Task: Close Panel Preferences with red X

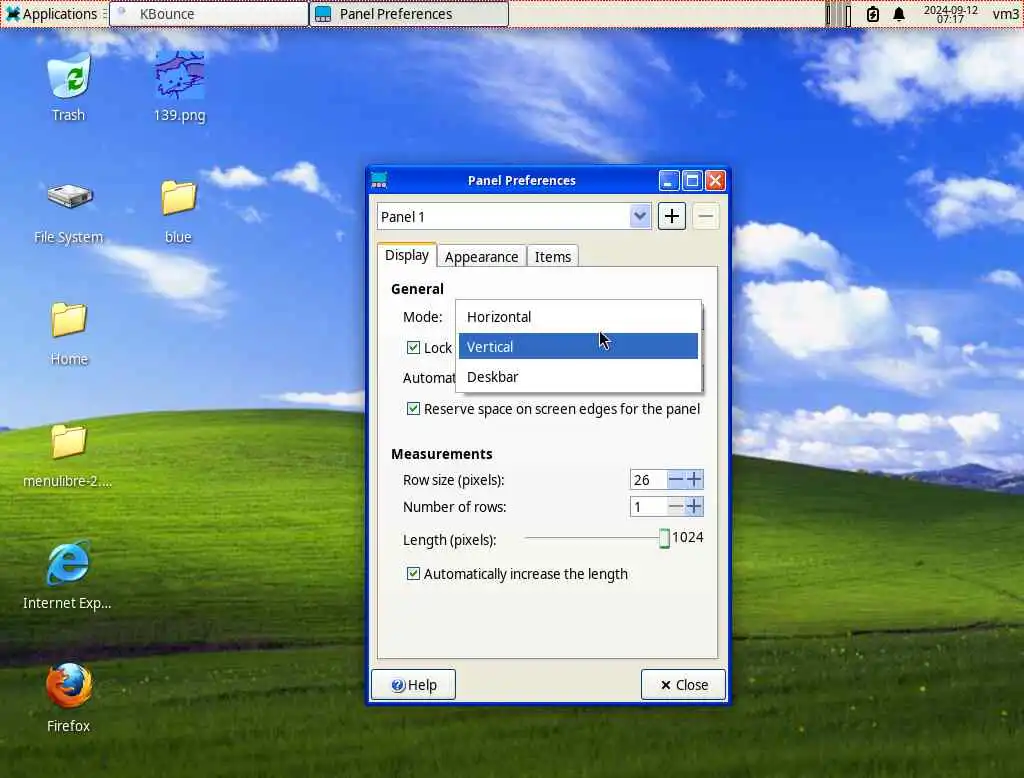Action: pyautogui.click(x=715, y=180)
